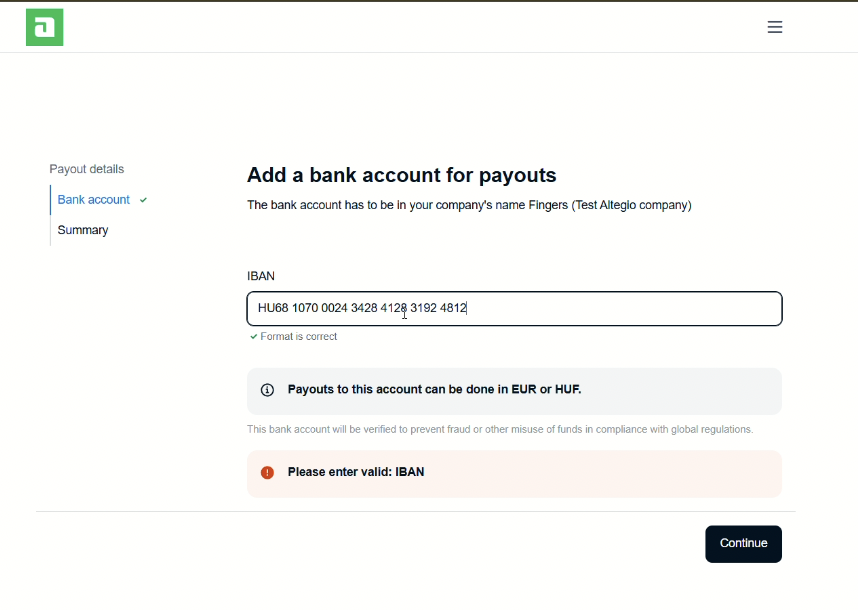The height and width of the screenshot is (610, 858).
Task: Click the green Altegio logo
Action: click(x=44, y=27)
